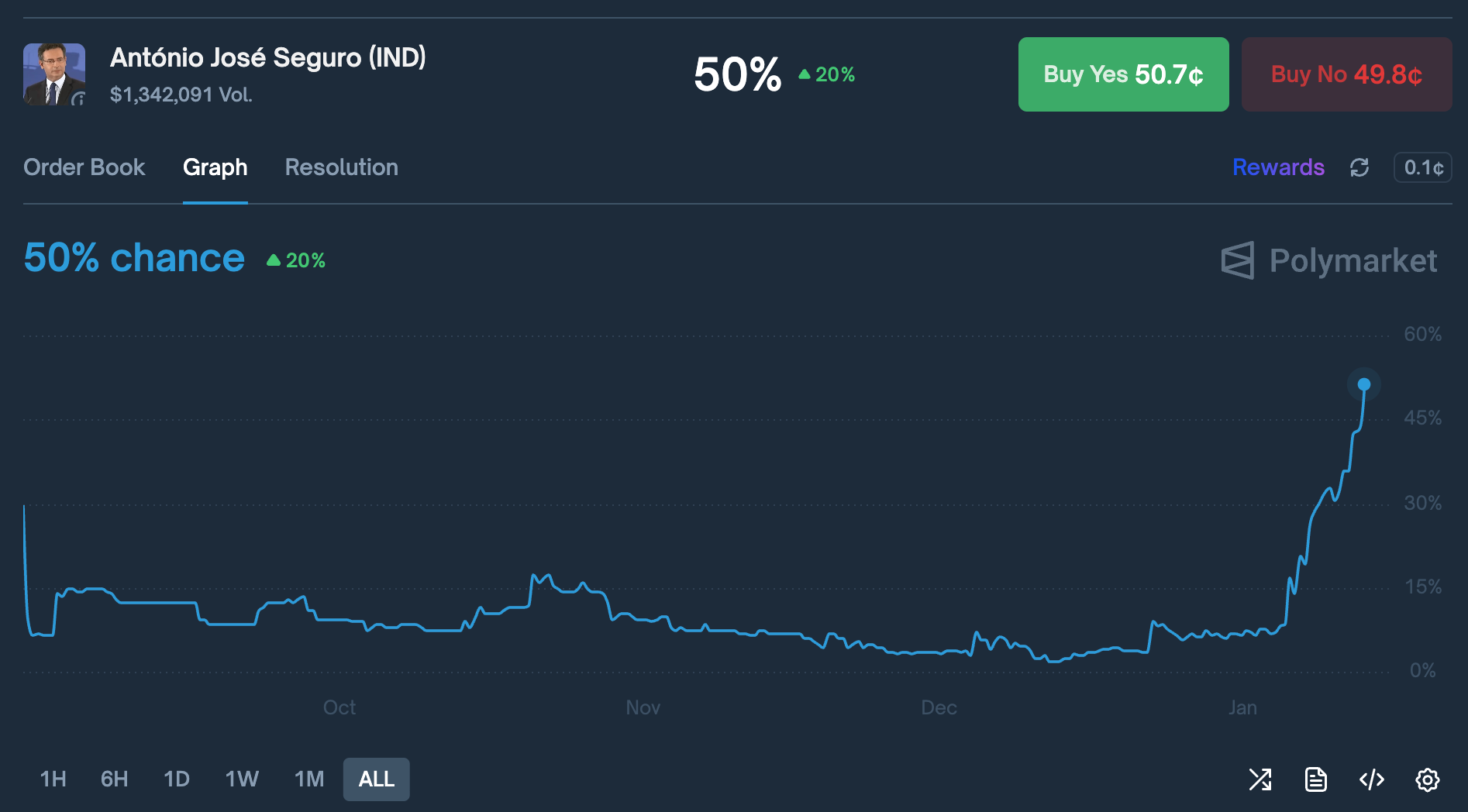The width and height of the screenshot is (1468, 812).
Task: Click the shuffle/compare icon below the chart
Action: [x=1260, y=779]
